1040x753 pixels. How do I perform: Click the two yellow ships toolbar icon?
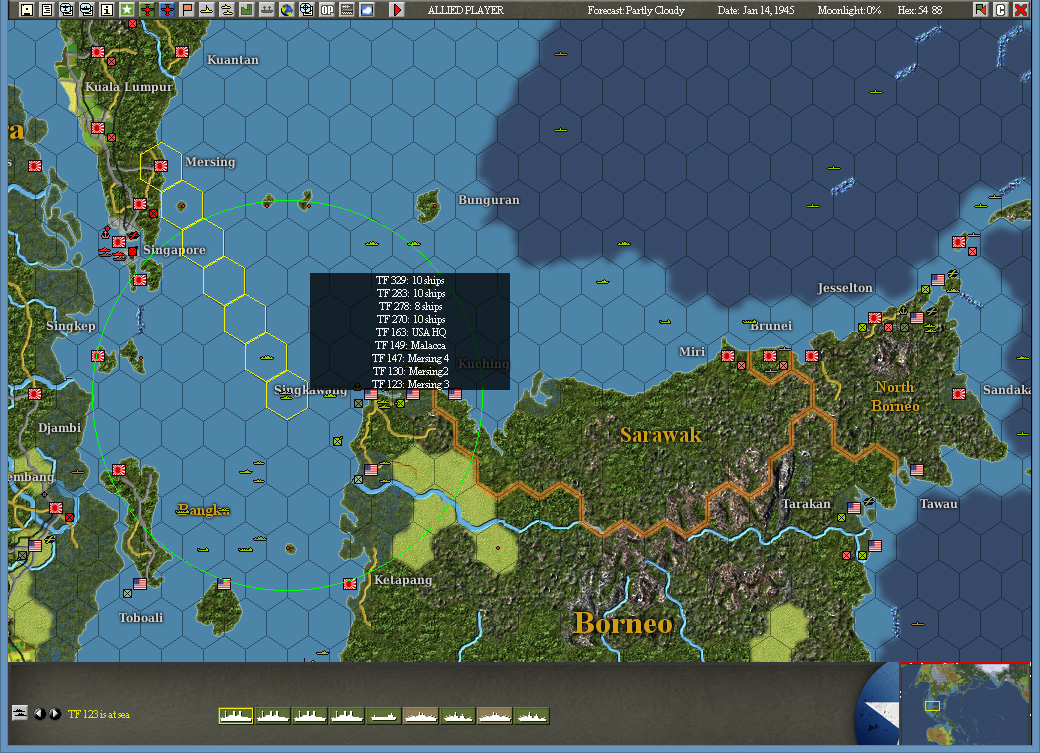click(226, 9)
